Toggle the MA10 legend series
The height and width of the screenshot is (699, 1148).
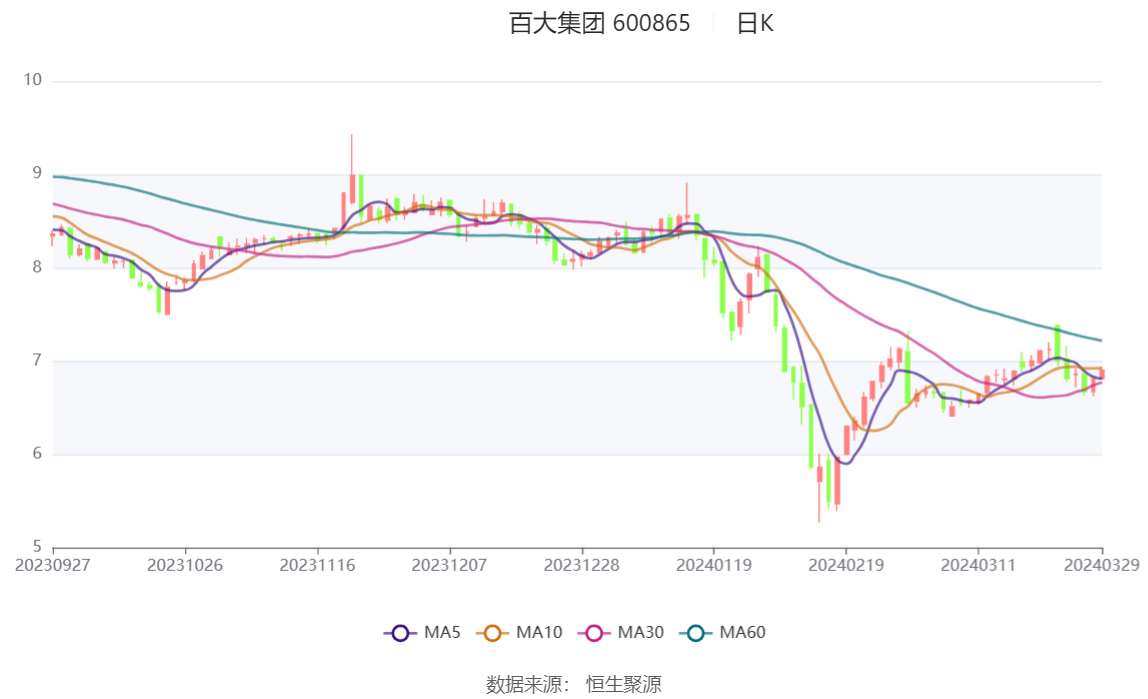pyautogui.click(x=519, y=632)
